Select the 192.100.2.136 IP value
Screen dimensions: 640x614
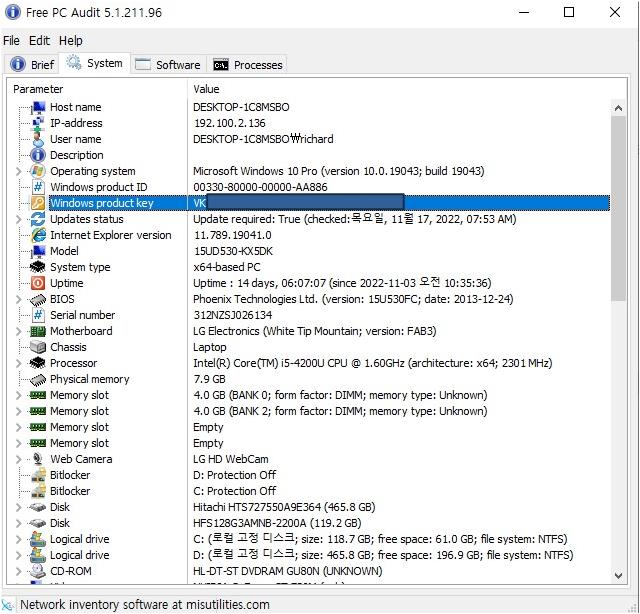[x=229, y=123]
